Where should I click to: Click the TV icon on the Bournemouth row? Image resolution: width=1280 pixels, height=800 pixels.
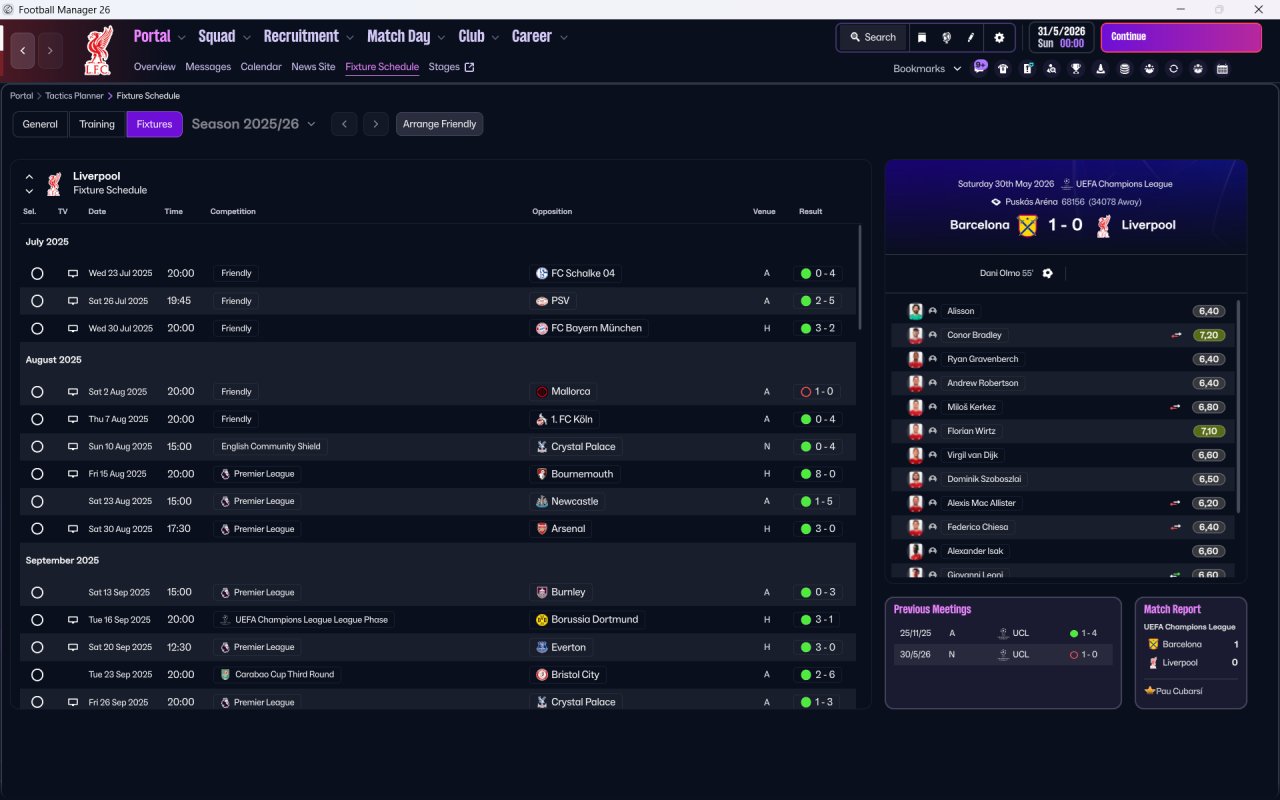[73, 474]
